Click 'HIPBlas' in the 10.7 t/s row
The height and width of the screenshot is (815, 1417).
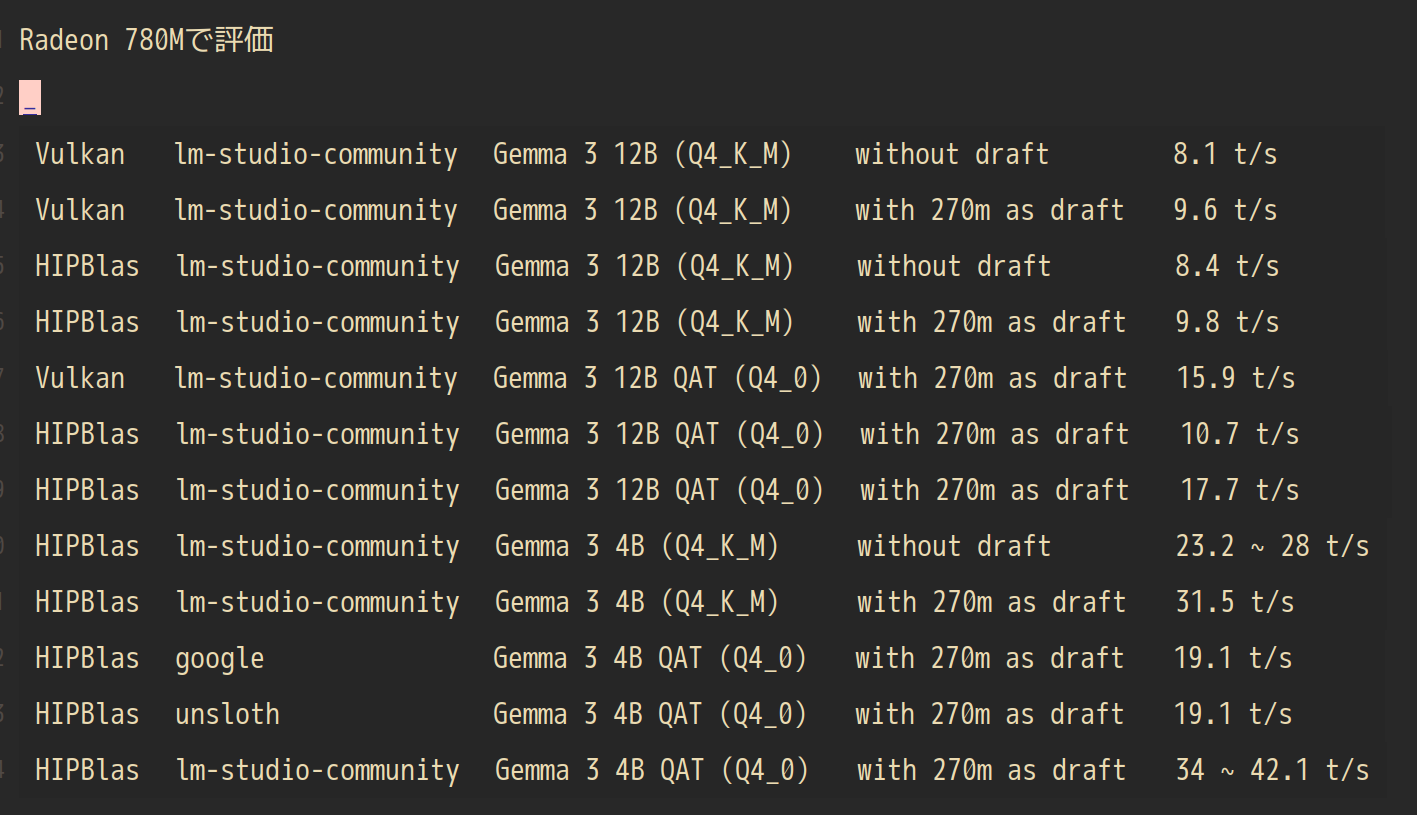(87, 434)
